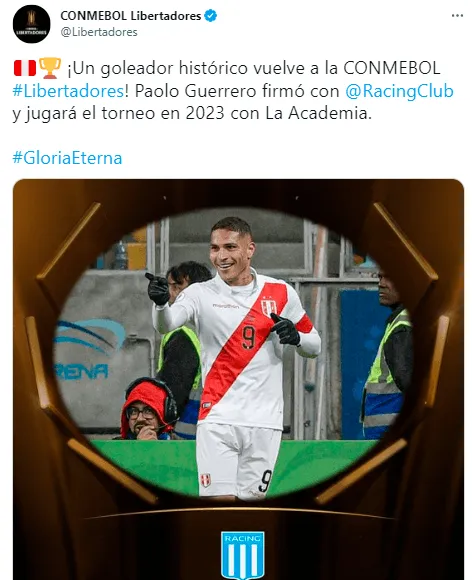Open the @RacingClub mention

(399, 91)
